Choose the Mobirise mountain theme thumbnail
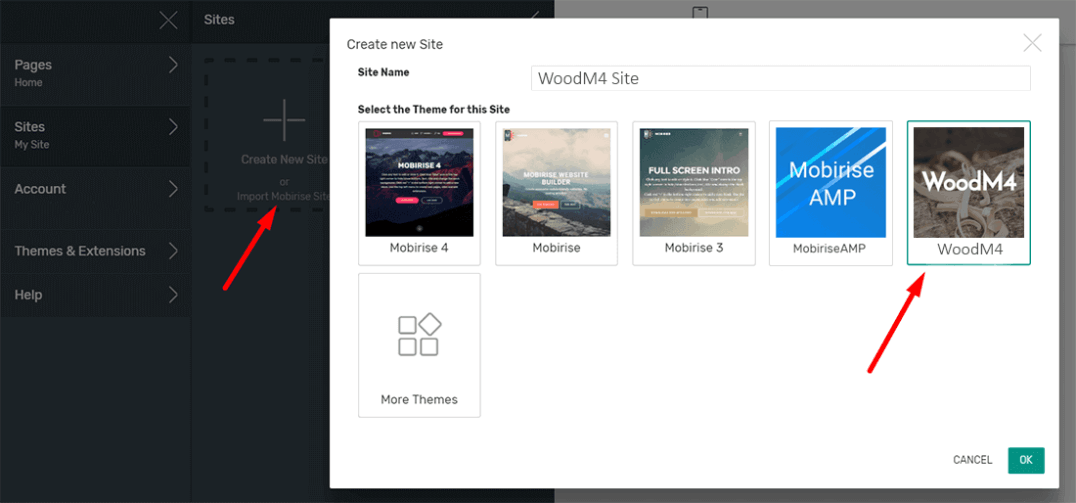1076x503 pixels. (x=556, y=182)
